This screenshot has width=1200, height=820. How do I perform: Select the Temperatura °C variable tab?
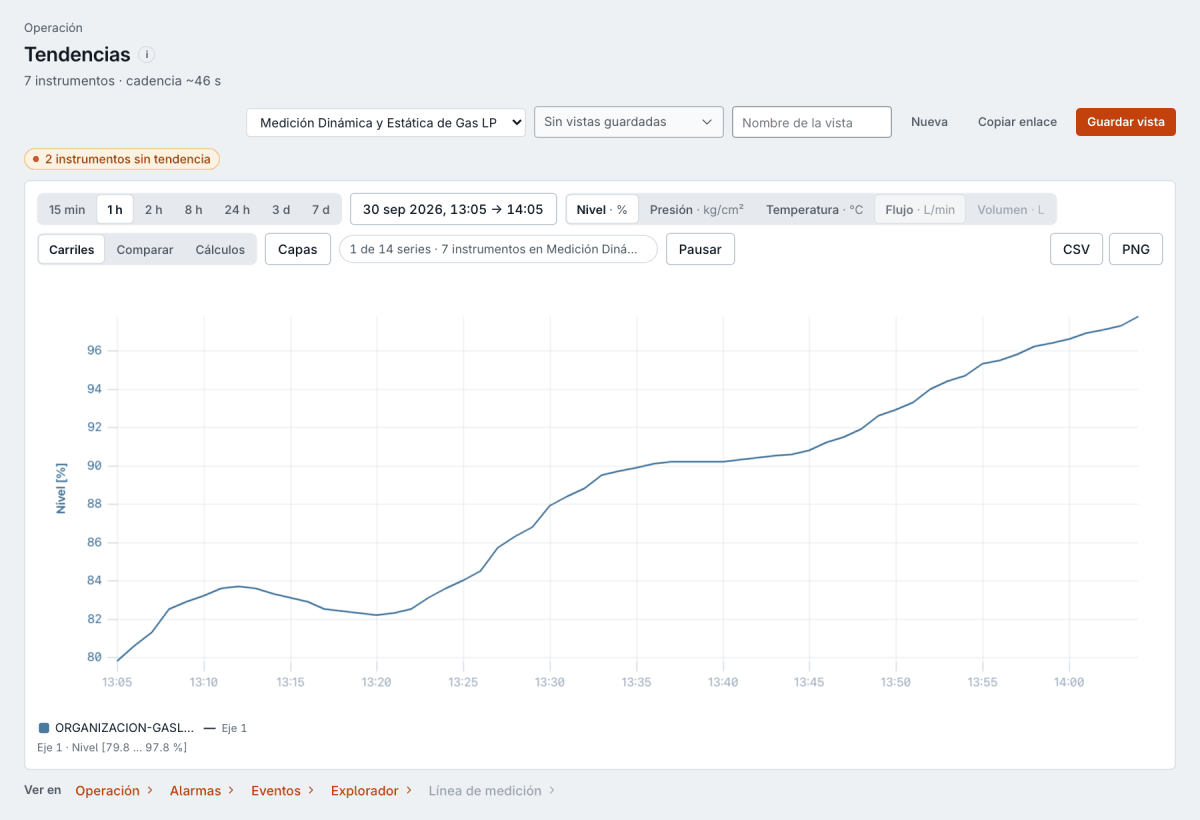pyautogui.click(x=814, y=209)
